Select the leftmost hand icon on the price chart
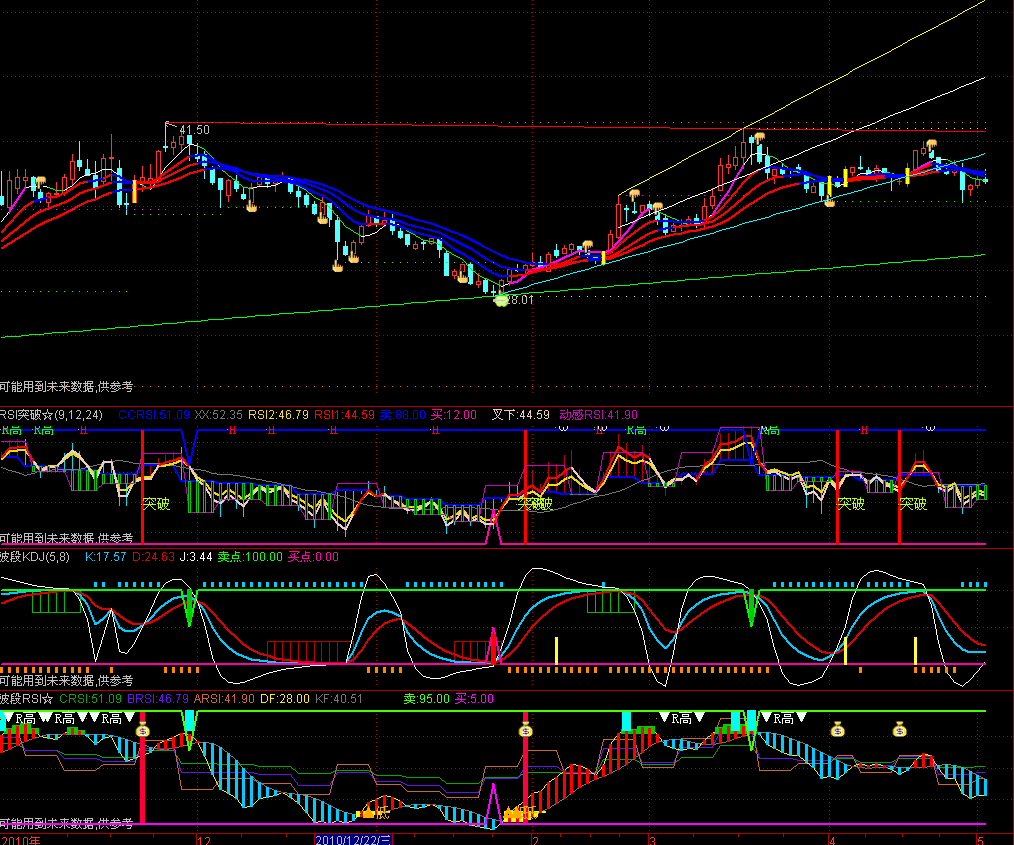The height and width of the screenshot is (845, 1014). point(41,182)
